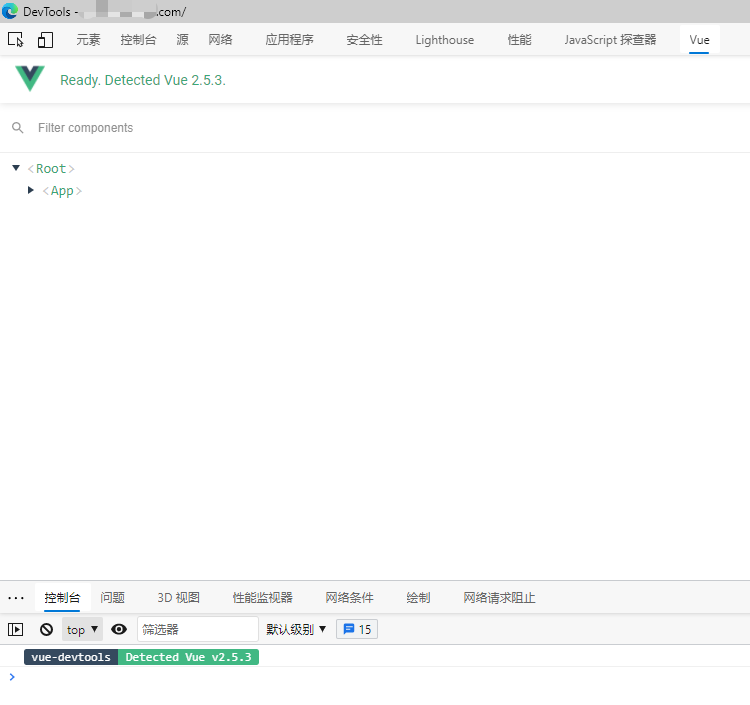The image size is (750, 705).
Task: Open the 网络 tab
Action: pyautogui.click(x=221, y=40)
